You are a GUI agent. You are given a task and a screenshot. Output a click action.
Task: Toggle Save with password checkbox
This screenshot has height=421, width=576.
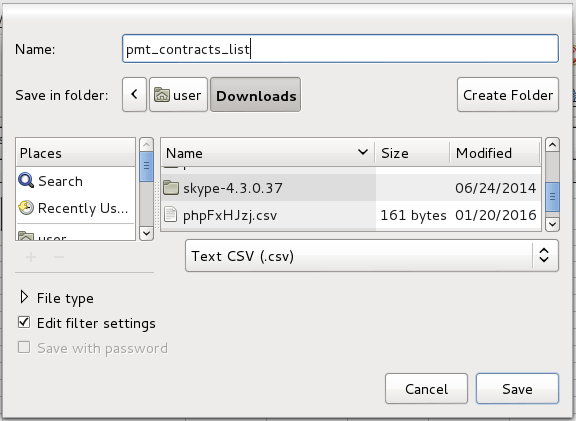(24, 347)
